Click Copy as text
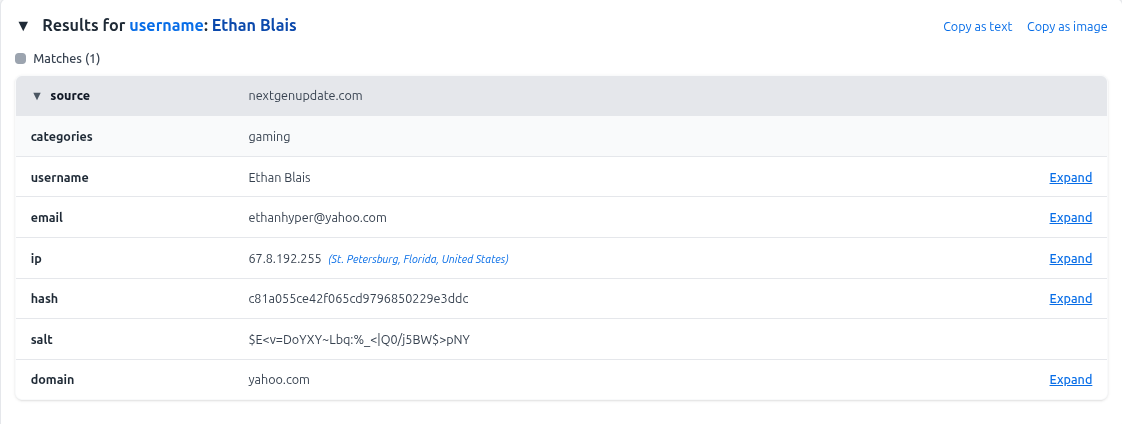 click(977, 27)
